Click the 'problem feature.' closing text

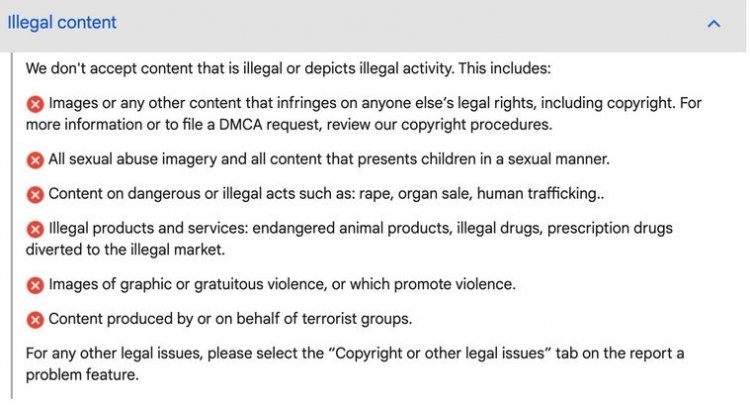(82, 375)
